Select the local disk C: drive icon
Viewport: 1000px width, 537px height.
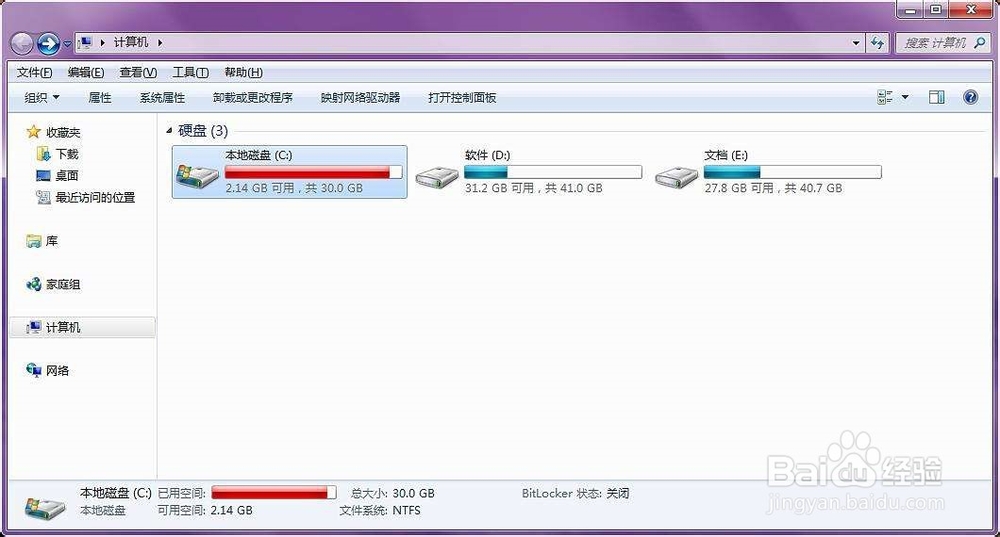pos(197,174)
